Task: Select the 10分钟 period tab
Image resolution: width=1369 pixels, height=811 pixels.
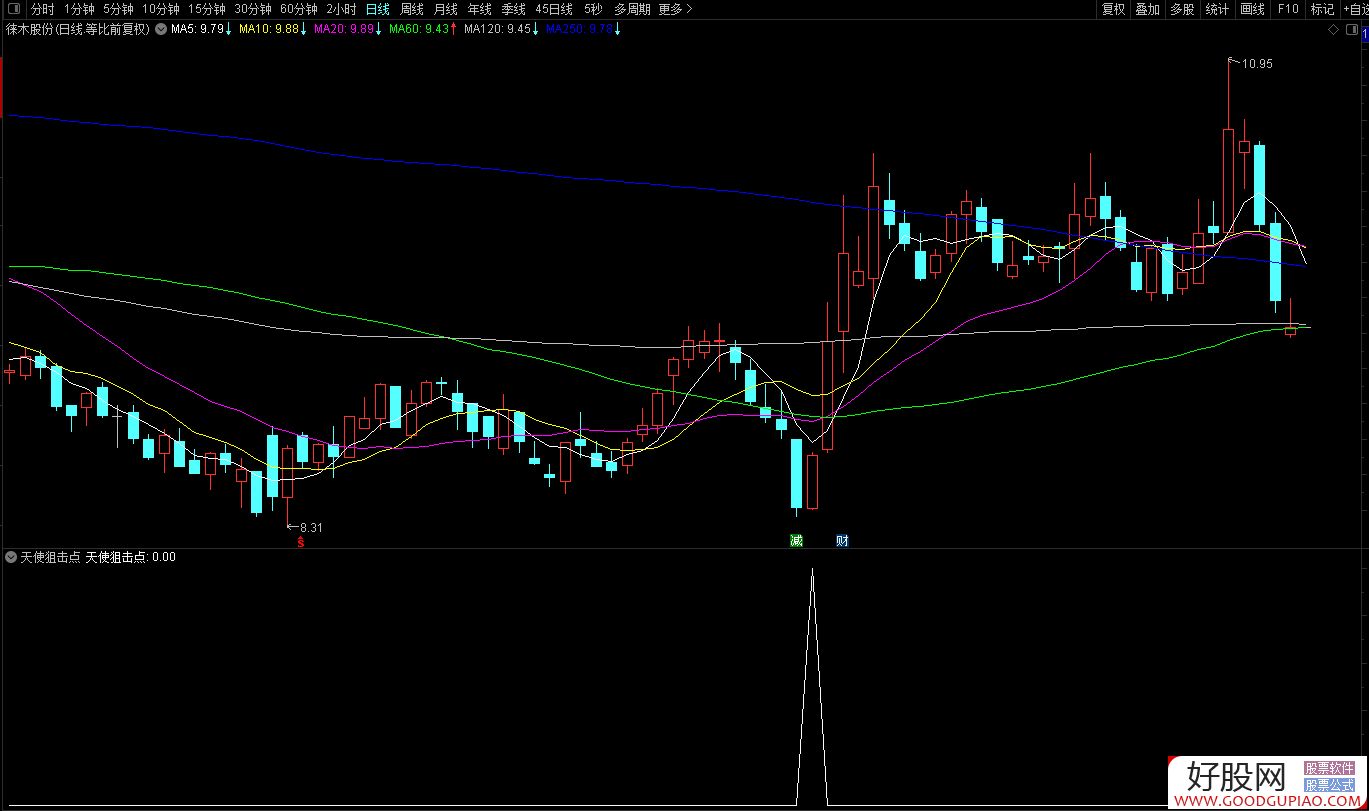Action: tap(160, 9)
